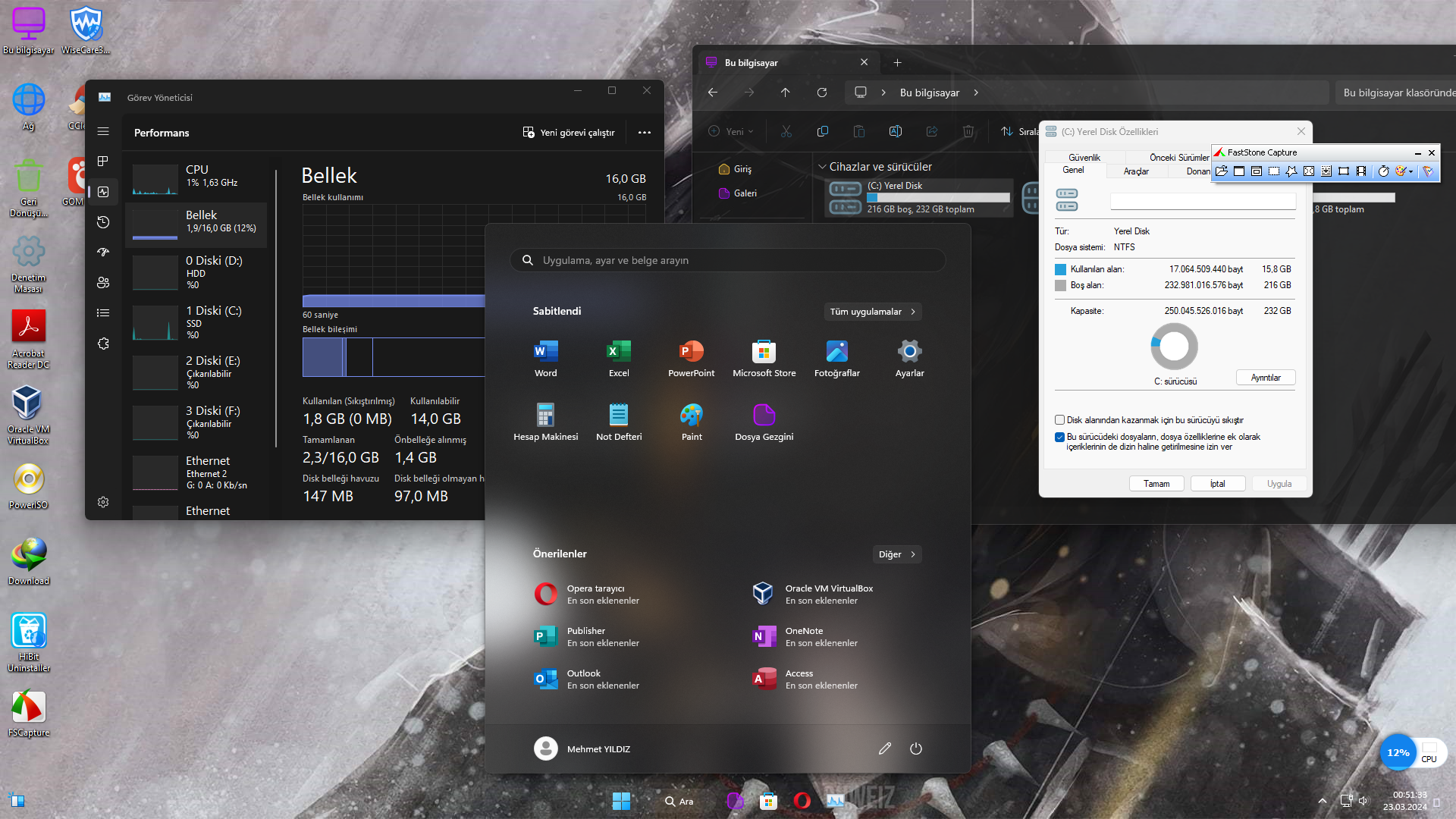This screenshot has height=819, width=1456.
Task: Expand Tüm uygulamalar app list
Action: (x=872, y=312)
